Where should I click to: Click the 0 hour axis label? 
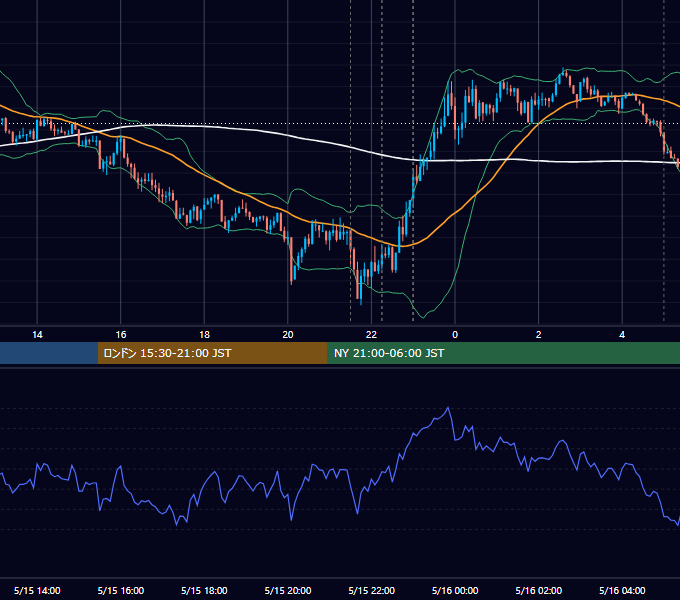click(x=455, y=335)
